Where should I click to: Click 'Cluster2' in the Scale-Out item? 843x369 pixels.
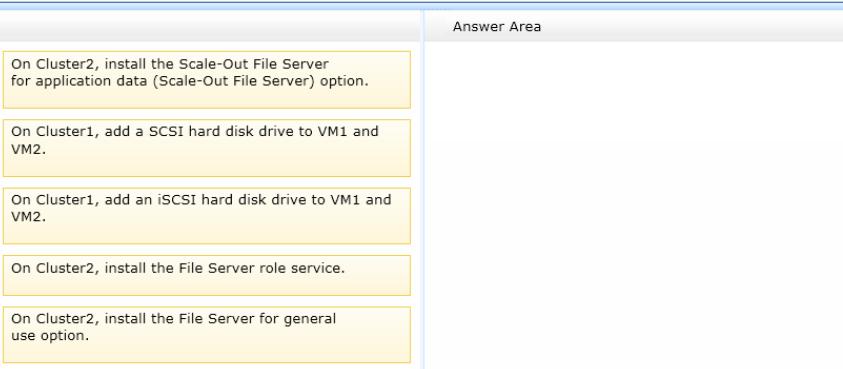point(67,65)
